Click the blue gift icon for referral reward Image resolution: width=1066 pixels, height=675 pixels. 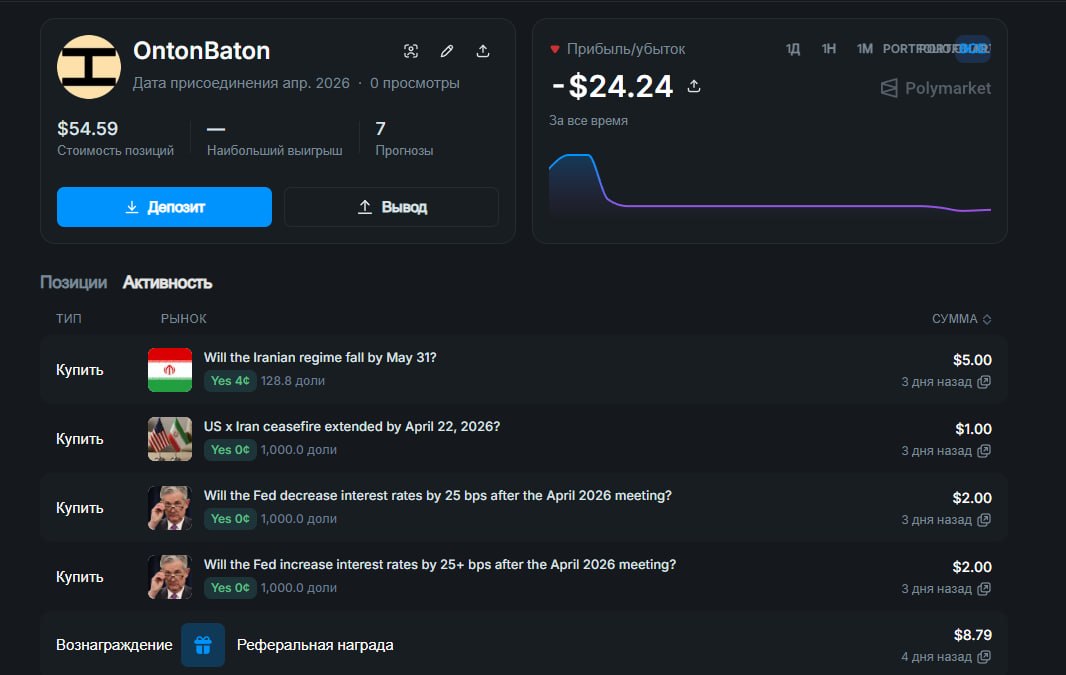point(203,645)
